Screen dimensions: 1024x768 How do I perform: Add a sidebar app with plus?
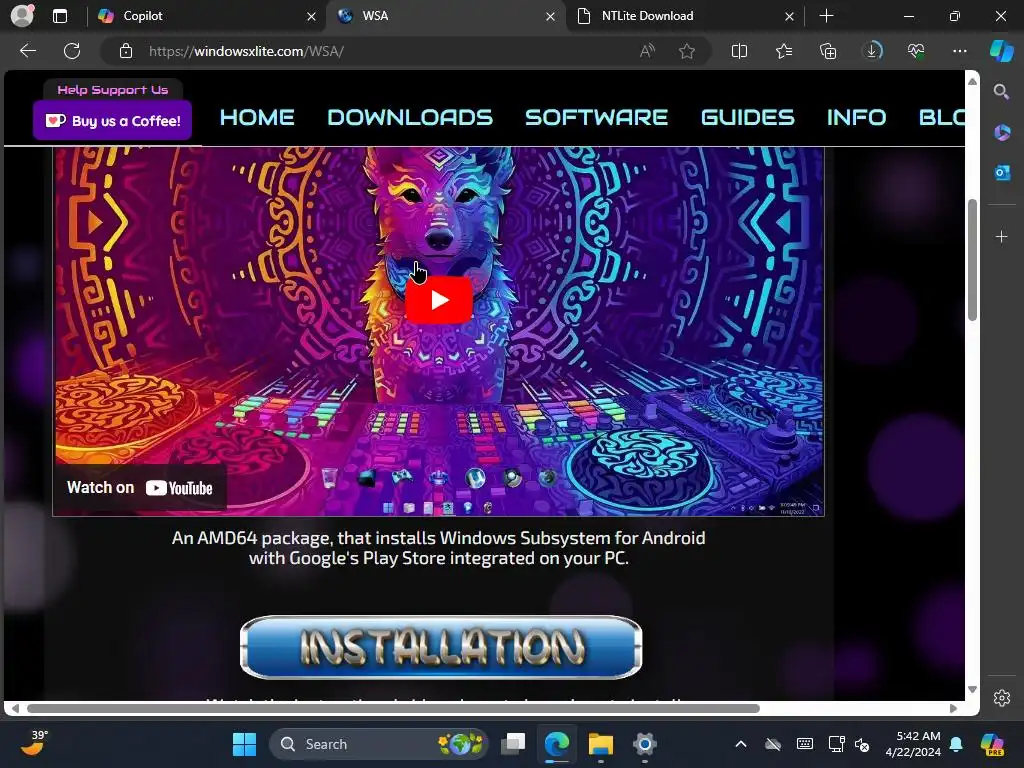click(1002, 236)
